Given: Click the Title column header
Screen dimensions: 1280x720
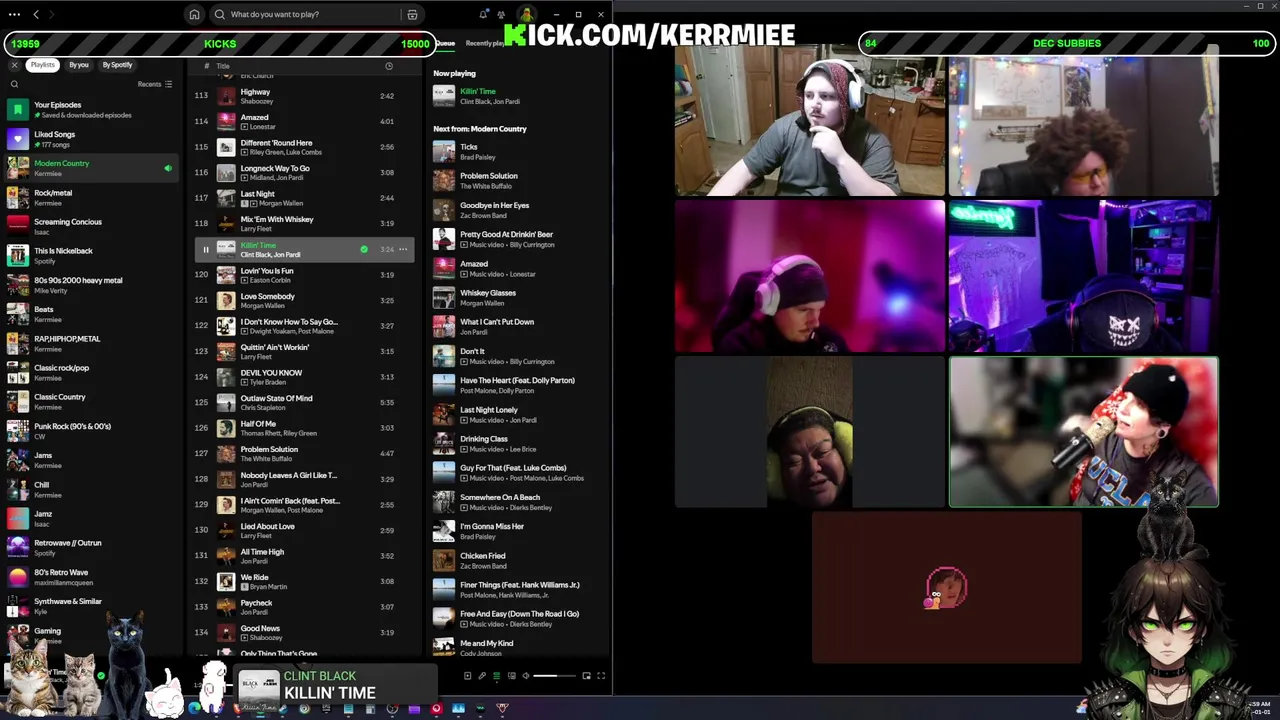Looking at the screenshot, I should point(223,66).
